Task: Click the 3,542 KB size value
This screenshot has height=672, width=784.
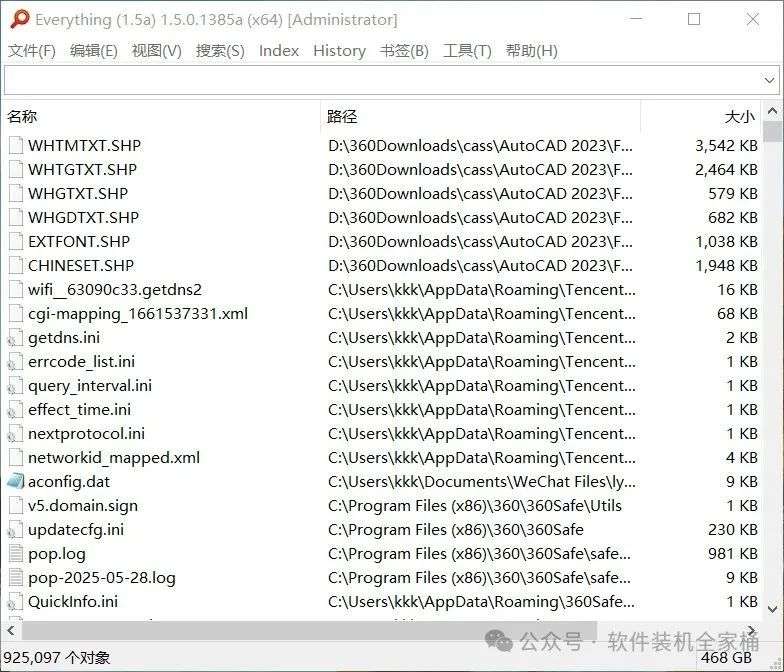Action: point(726,146)
